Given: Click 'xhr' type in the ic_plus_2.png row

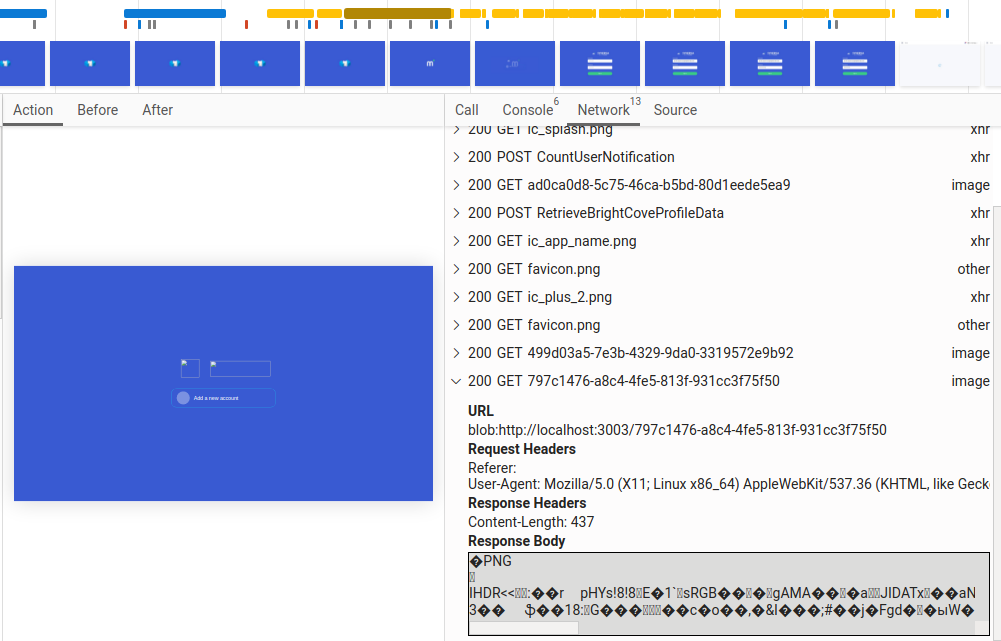Looking at the screenshot, I should pos(980,298).
